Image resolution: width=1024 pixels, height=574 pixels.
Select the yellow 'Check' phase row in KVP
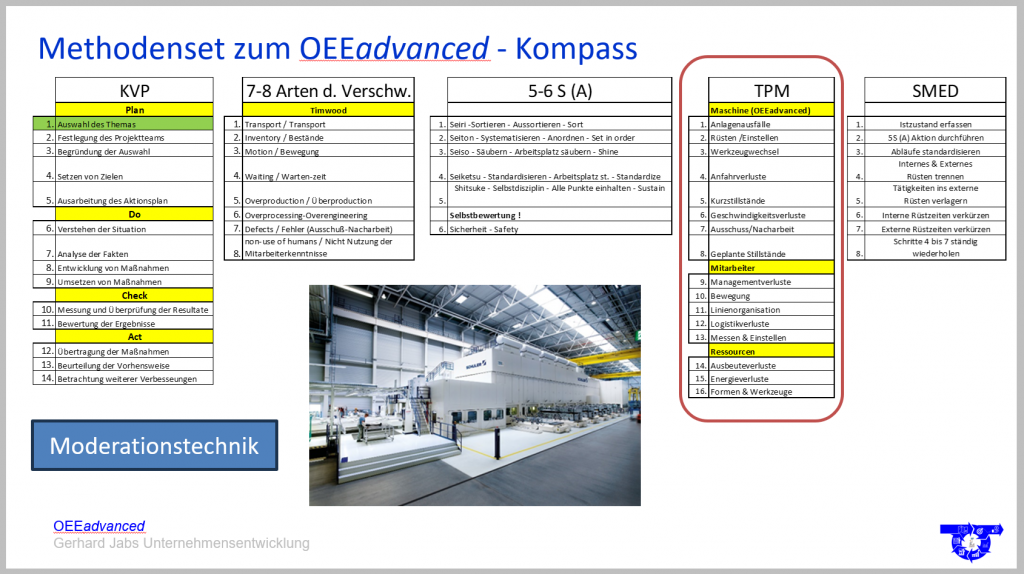[x=134, y=296]
